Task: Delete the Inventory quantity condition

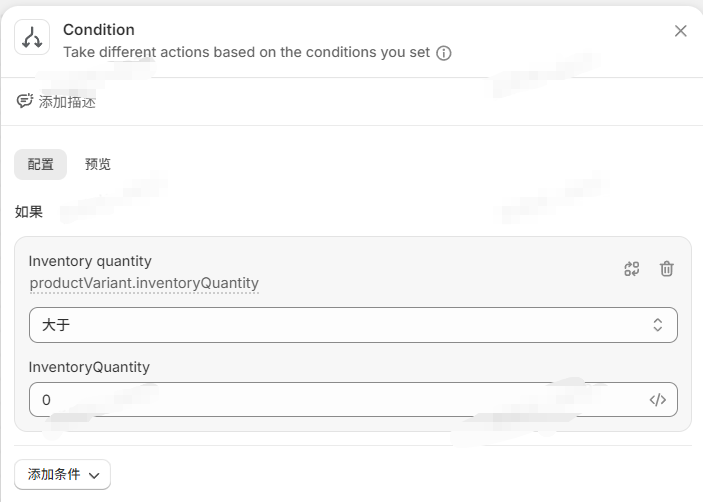Action: pyautogui.click(x=667, y=268)
